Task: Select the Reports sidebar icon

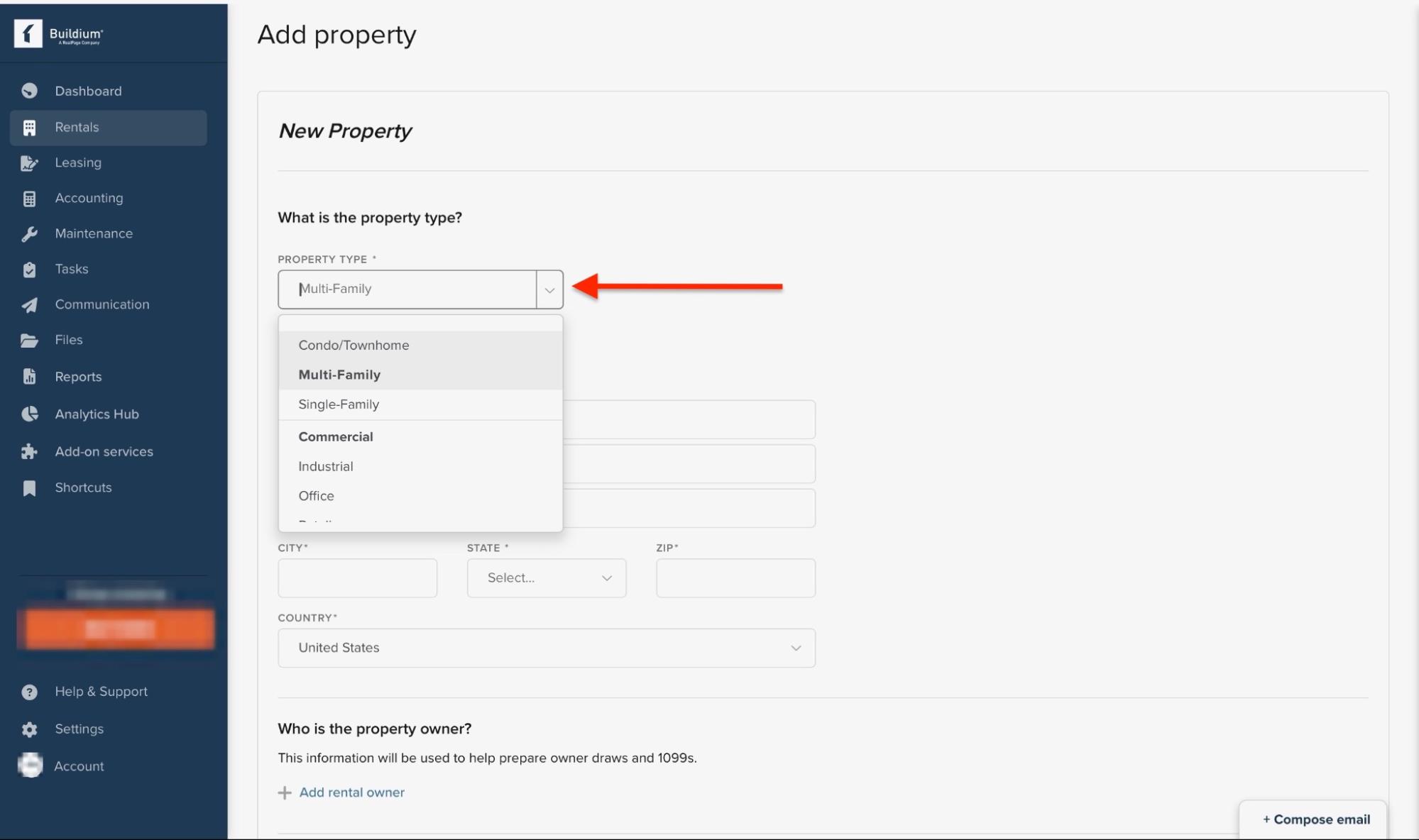Action: point(29,376)
